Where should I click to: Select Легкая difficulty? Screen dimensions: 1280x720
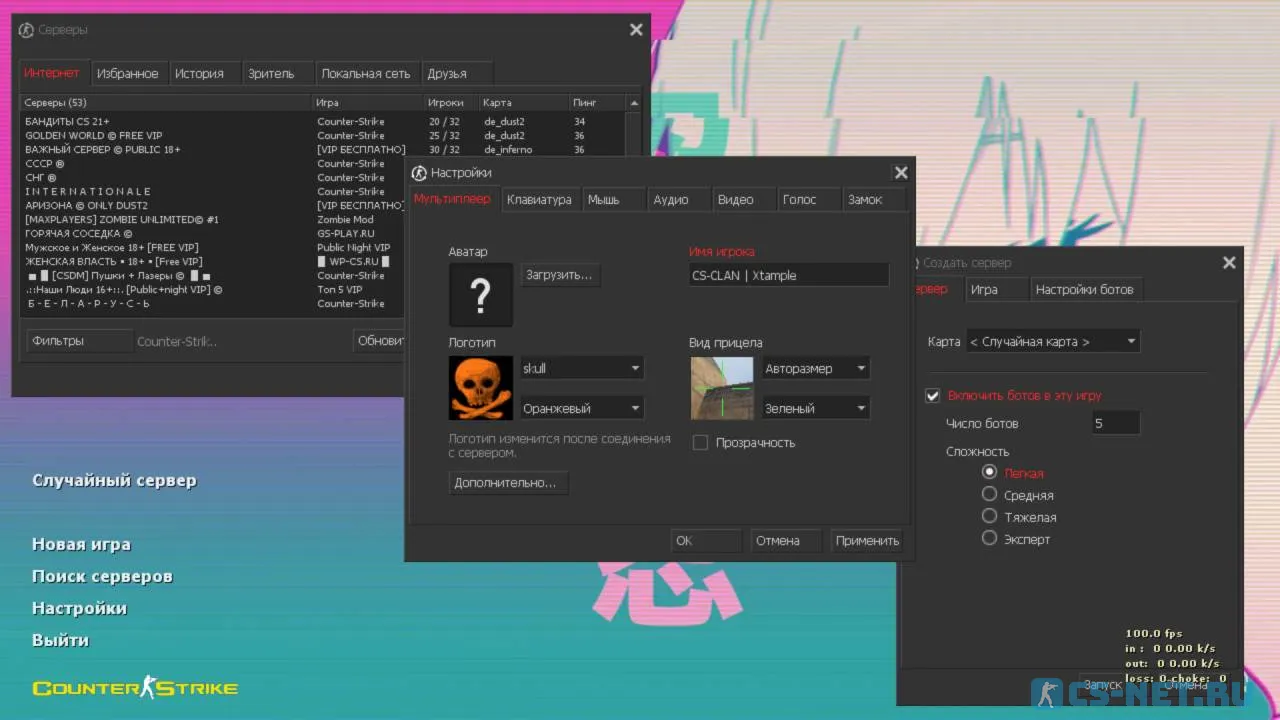tap(990, 472)
